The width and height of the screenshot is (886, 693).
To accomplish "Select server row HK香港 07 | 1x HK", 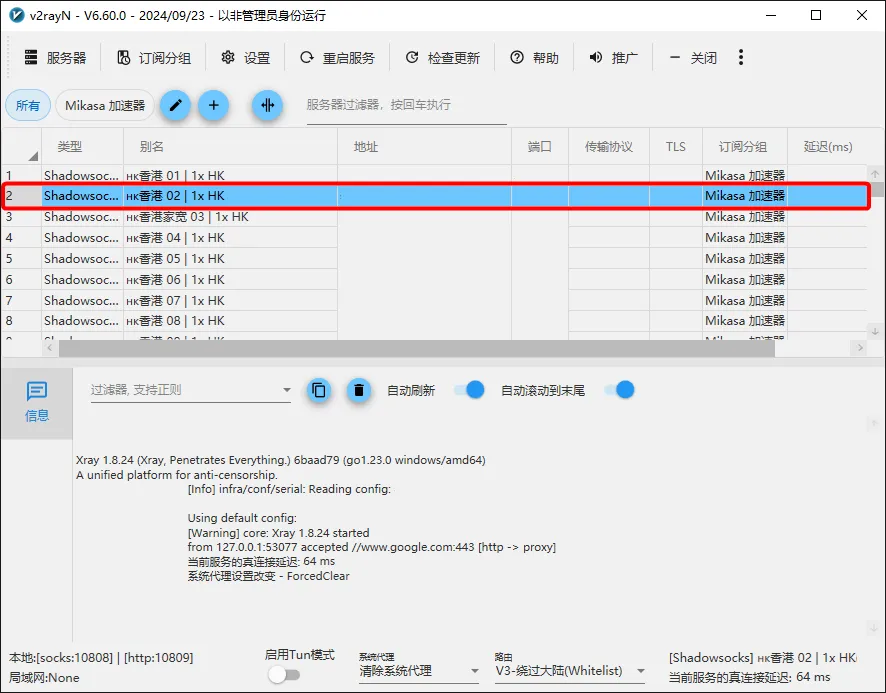I will [x=435, y=300].
